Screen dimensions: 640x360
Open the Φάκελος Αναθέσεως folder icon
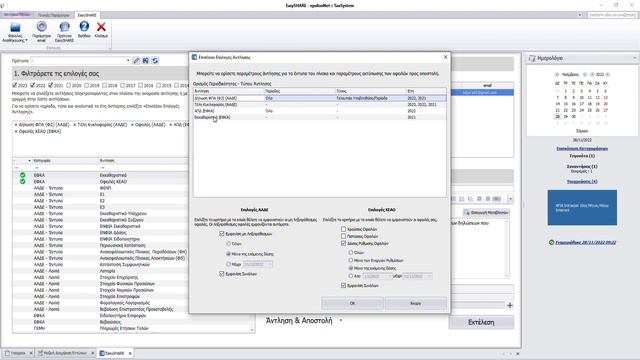point(15,28)
